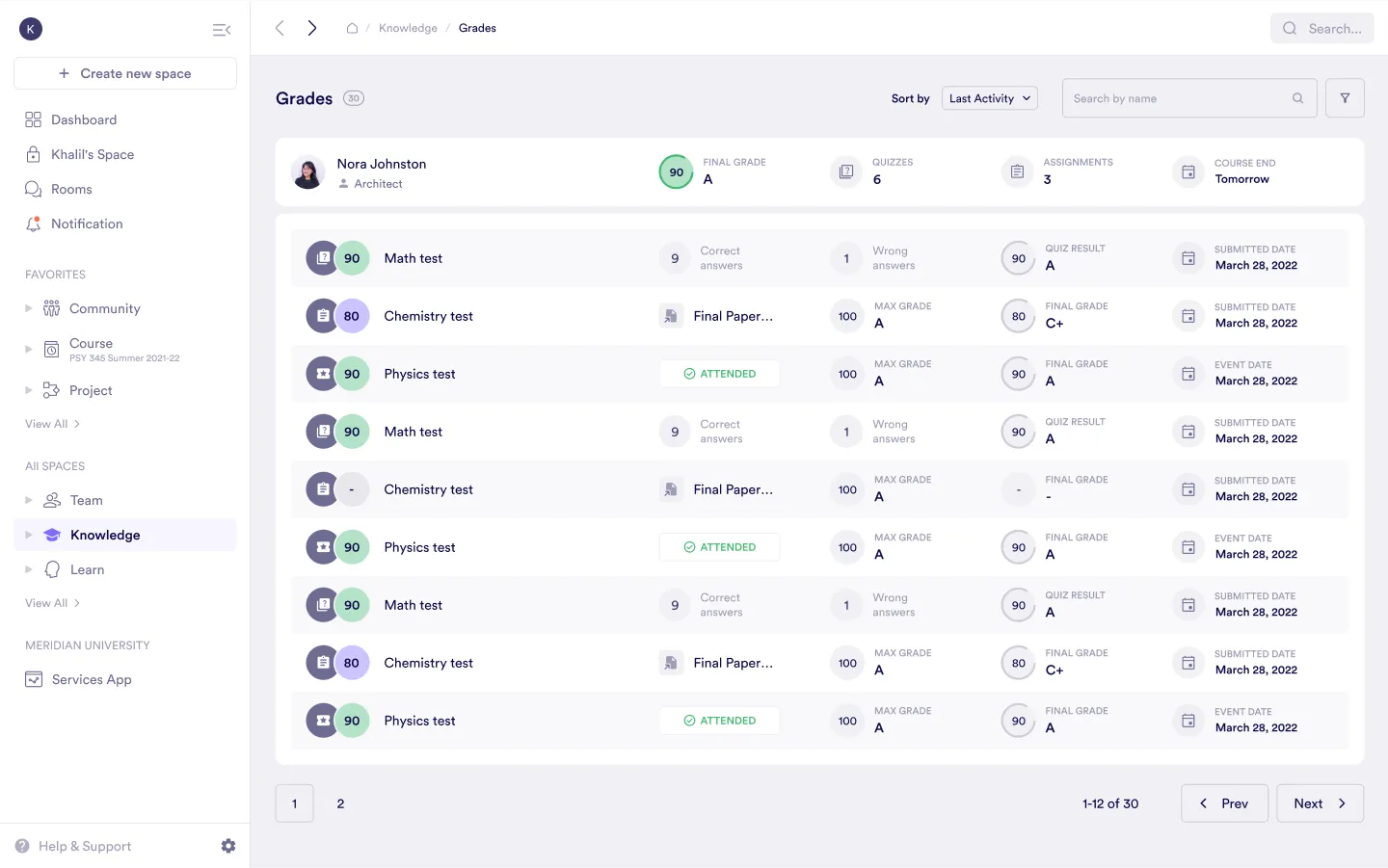Expand the Community tree item
Screen dimensions: 1388x868
29,308
